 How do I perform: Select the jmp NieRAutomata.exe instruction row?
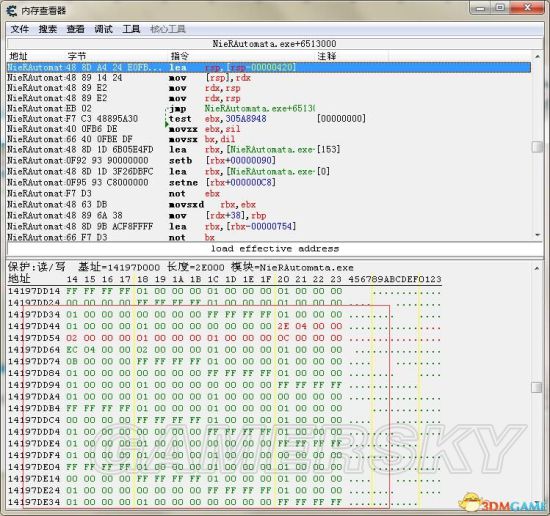(269, 108)
